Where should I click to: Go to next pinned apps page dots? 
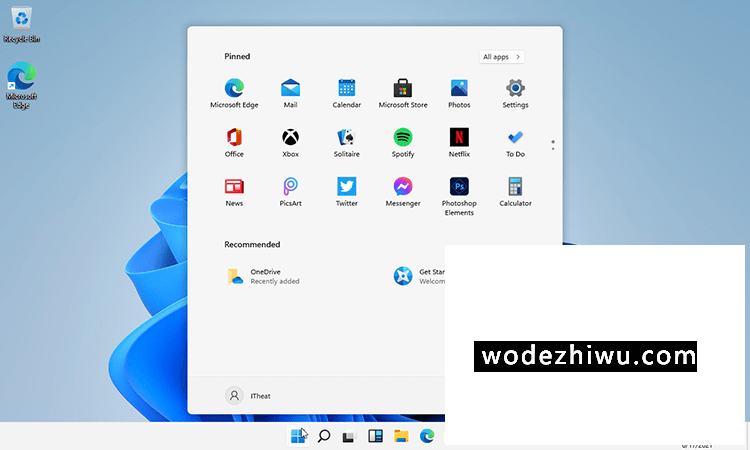click(x=553, y=145)
